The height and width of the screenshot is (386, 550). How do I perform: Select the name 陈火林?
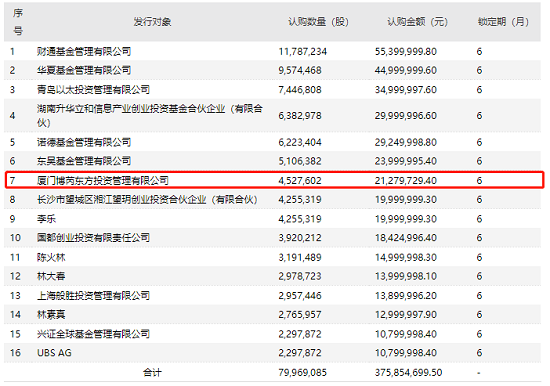(51, 257)
